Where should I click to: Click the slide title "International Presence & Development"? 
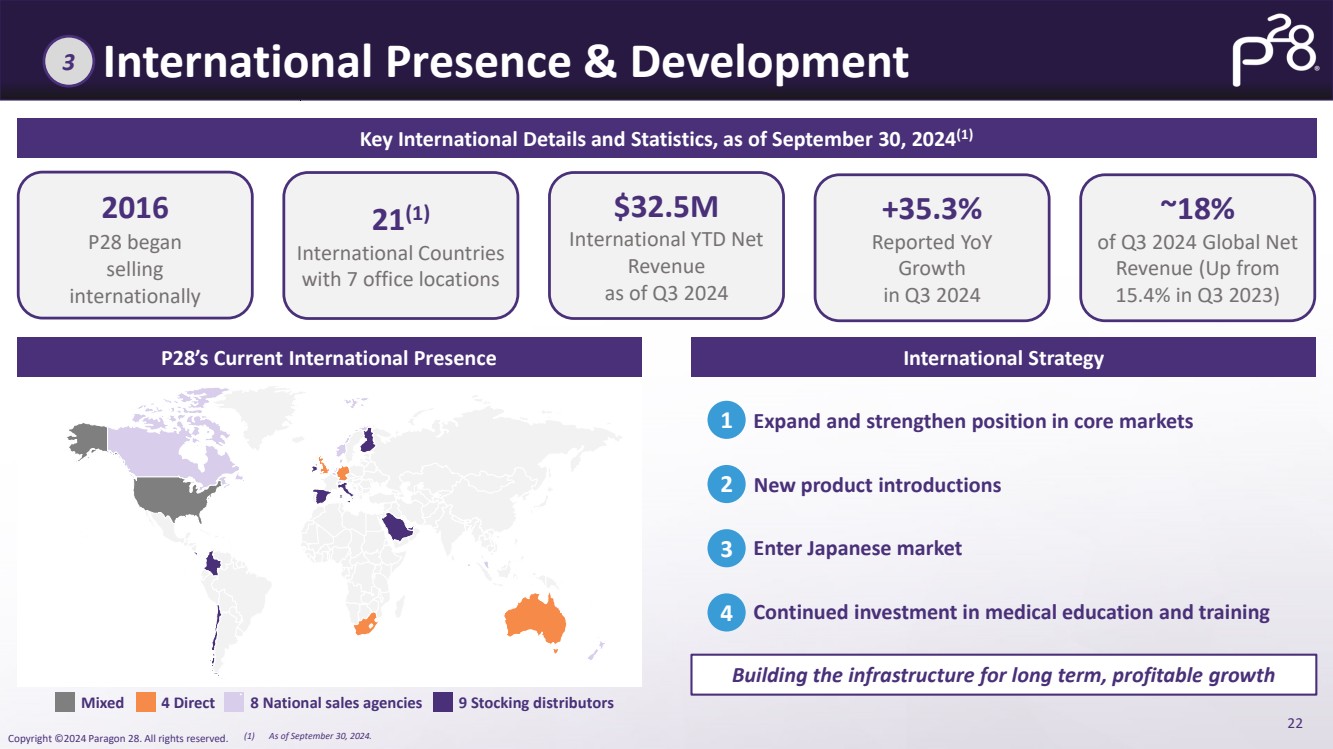coord(506,62)
